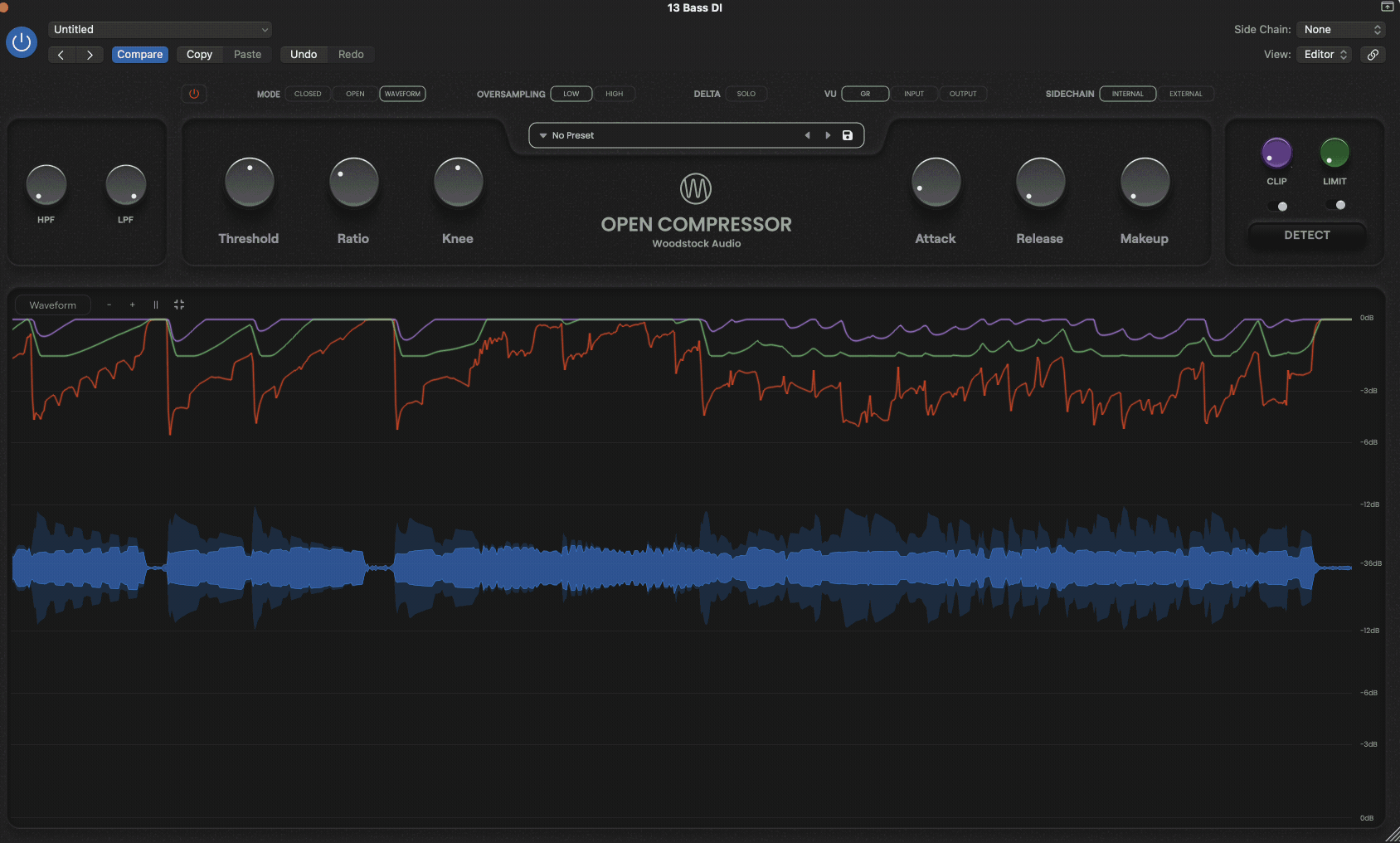The height and width of the screenshot is (843, 1400).
Task: Click the red plugin bypass power icon
Action: (x=194, y=94)
